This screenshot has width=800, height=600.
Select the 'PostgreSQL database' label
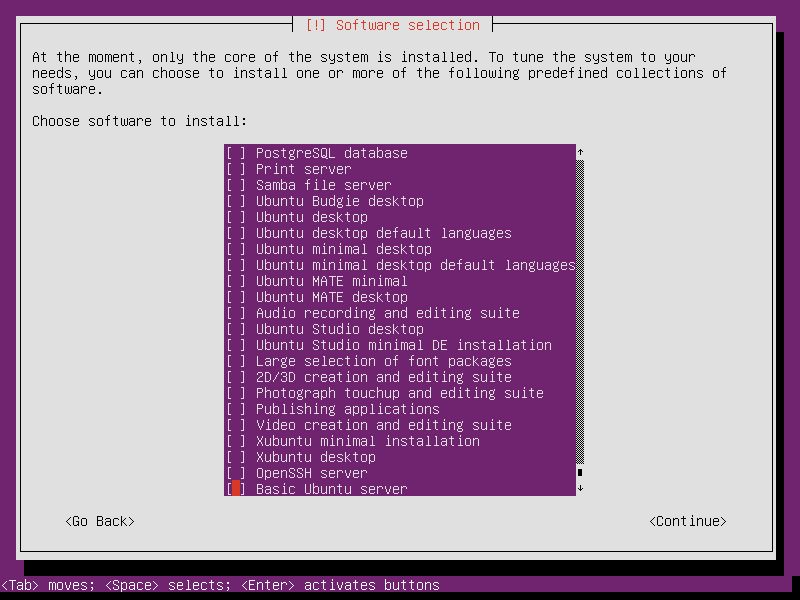[332, 153]
